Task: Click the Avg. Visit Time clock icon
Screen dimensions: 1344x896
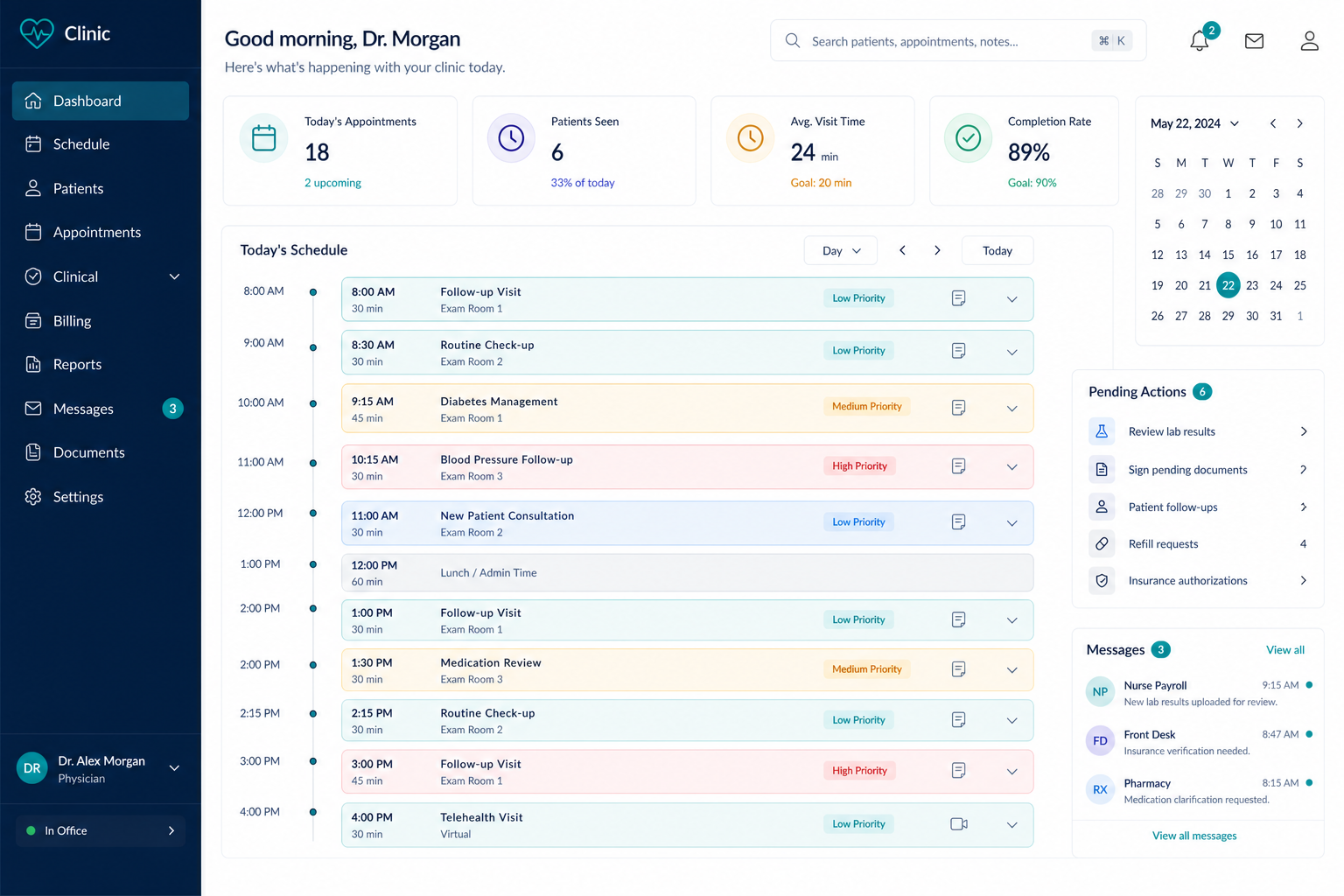Action: [x=750, y=138]
